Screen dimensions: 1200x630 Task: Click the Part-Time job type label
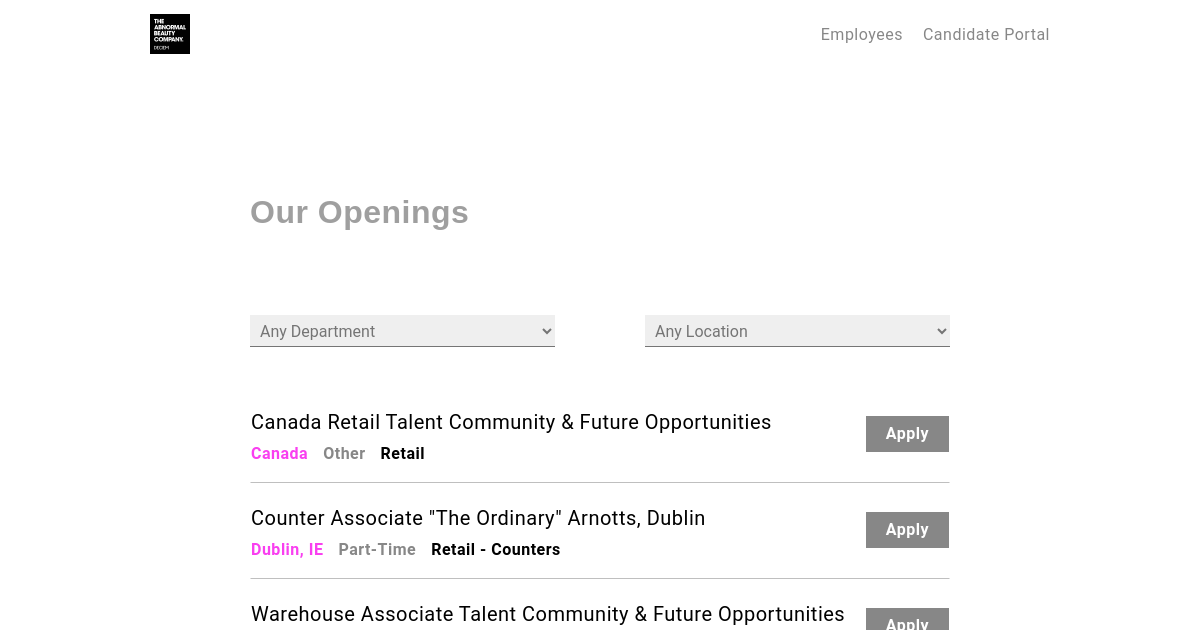click(x=377, y=550)
